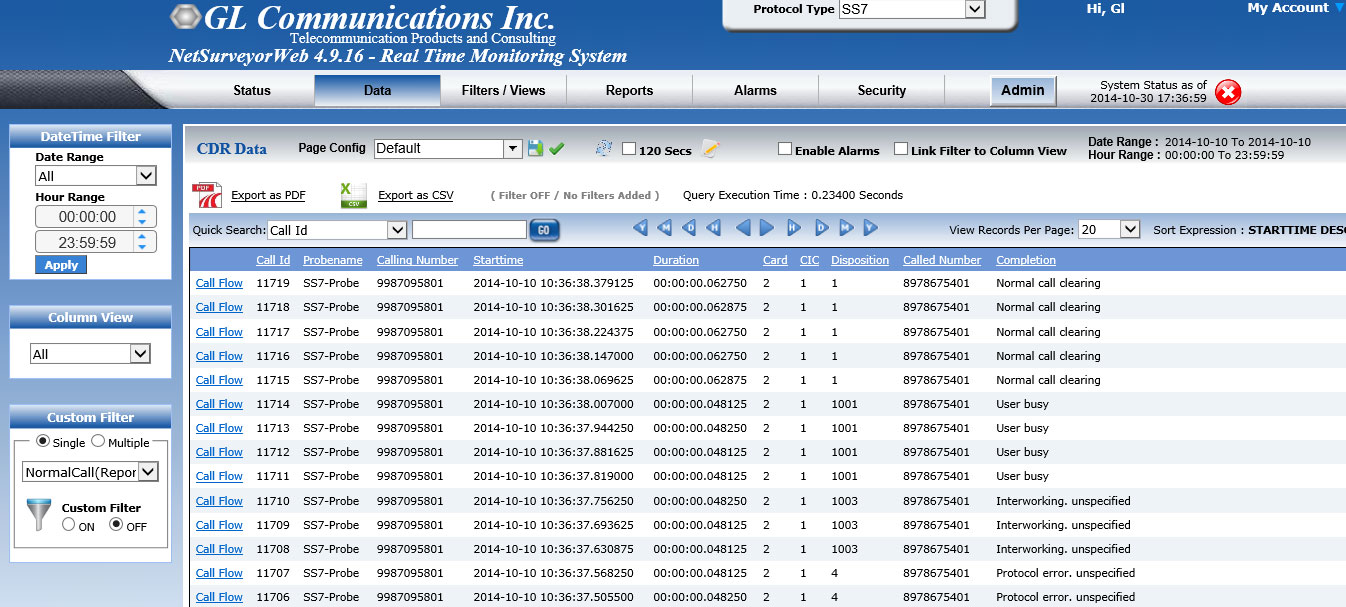Decrease the end hour 23:59:59 with down arrow
The width and height of the screenshot is (1346, 607).
142,247
